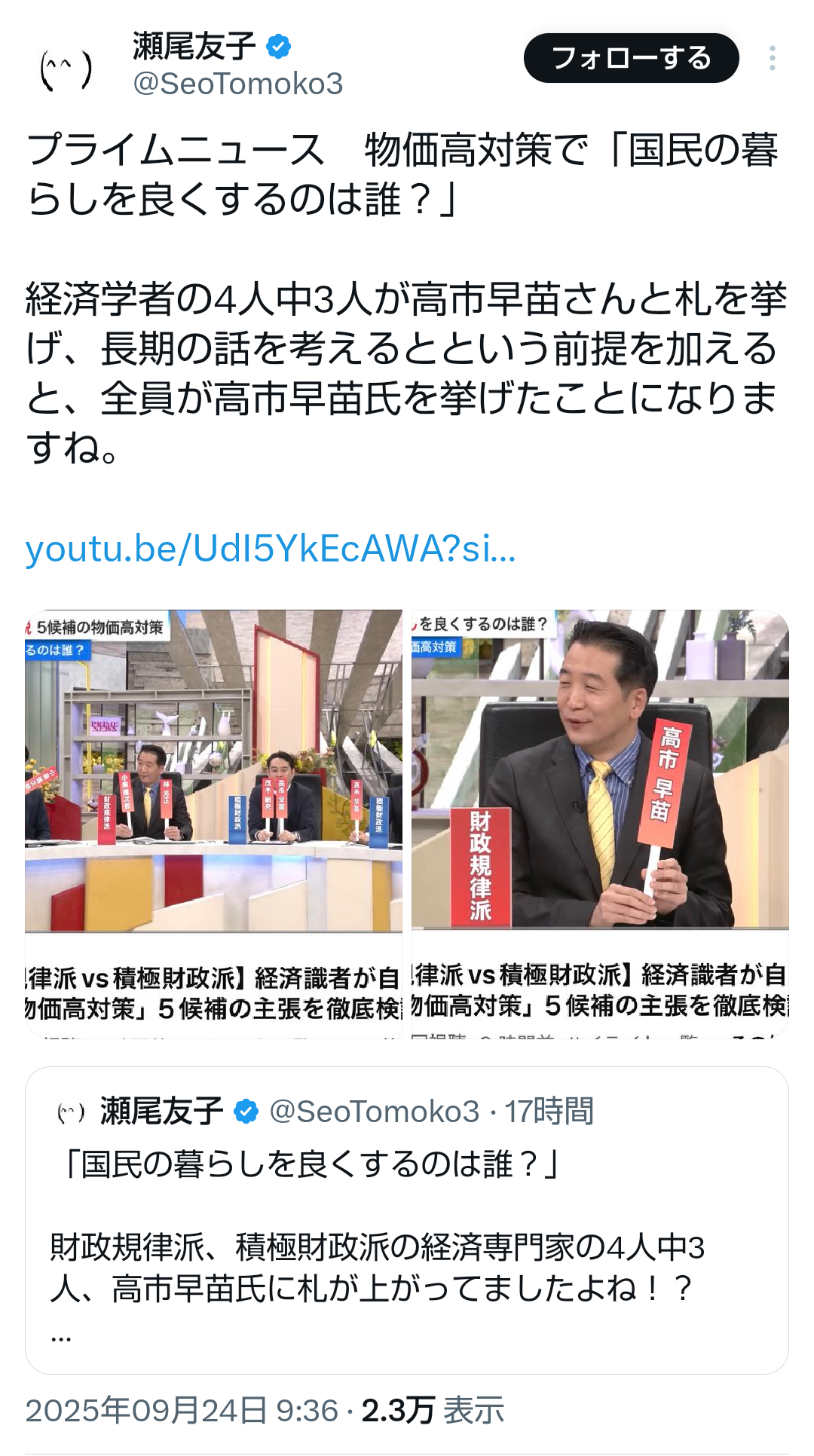
Task: Tap 瀬尾友子 profile avatar at top
Action: tap(66, 69)
